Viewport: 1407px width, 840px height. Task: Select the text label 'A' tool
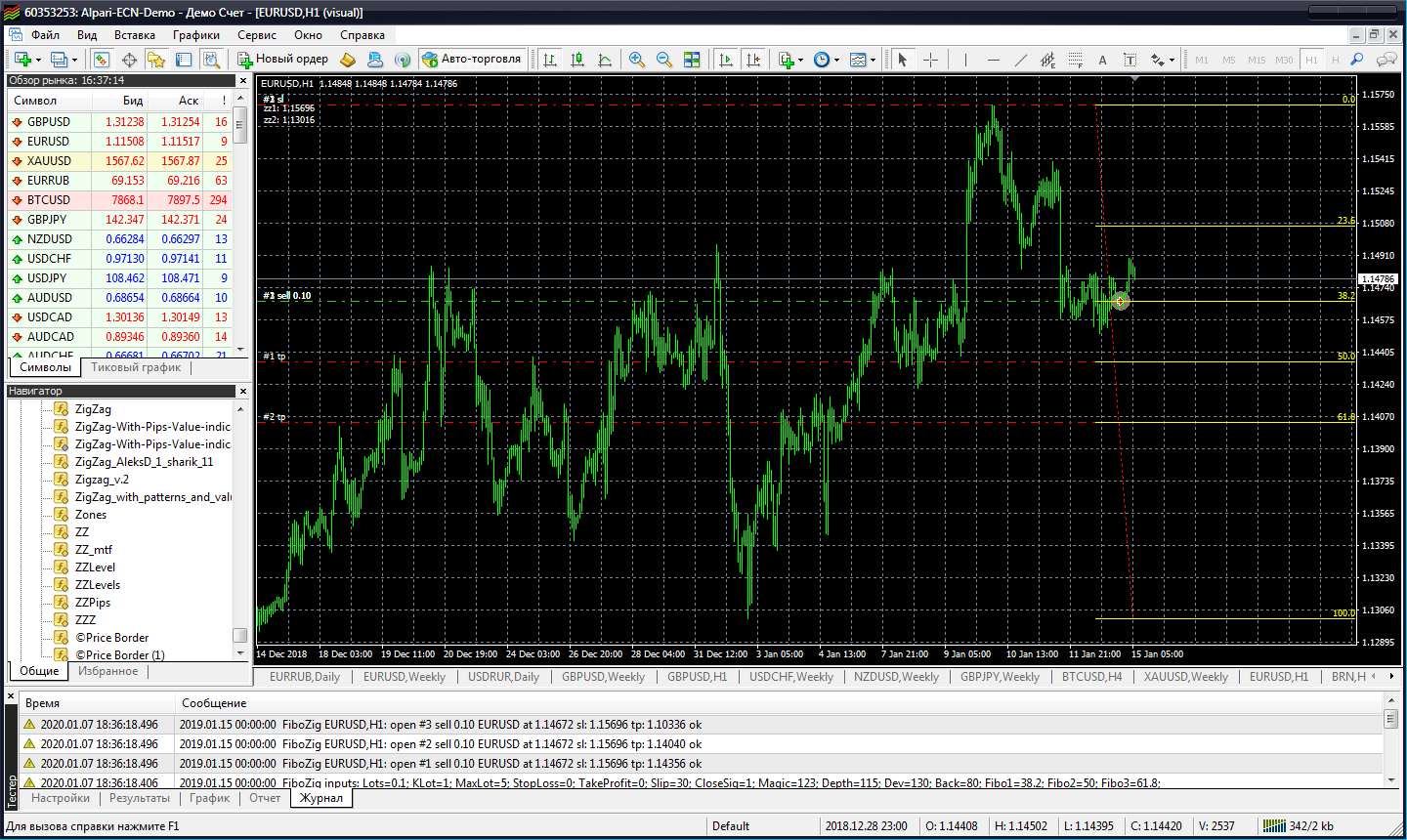(1102, 60)
